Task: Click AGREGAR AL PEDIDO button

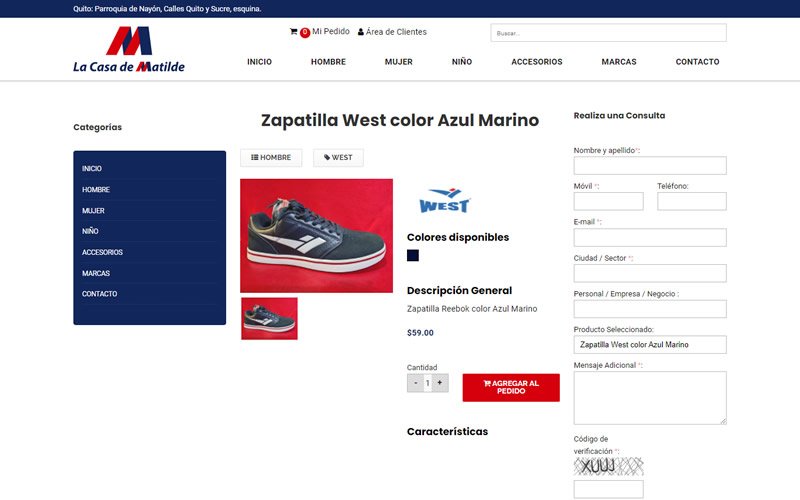Action: (x=511, y=387)
